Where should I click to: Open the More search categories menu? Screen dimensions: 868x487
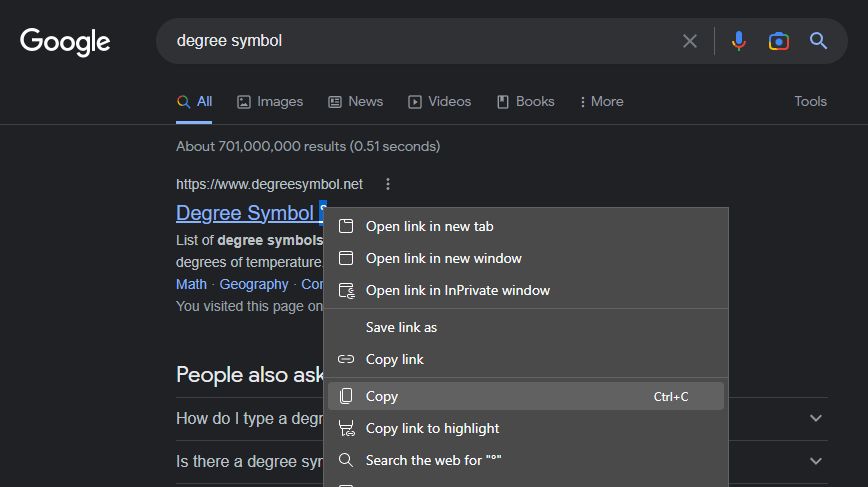click(602, 102)
